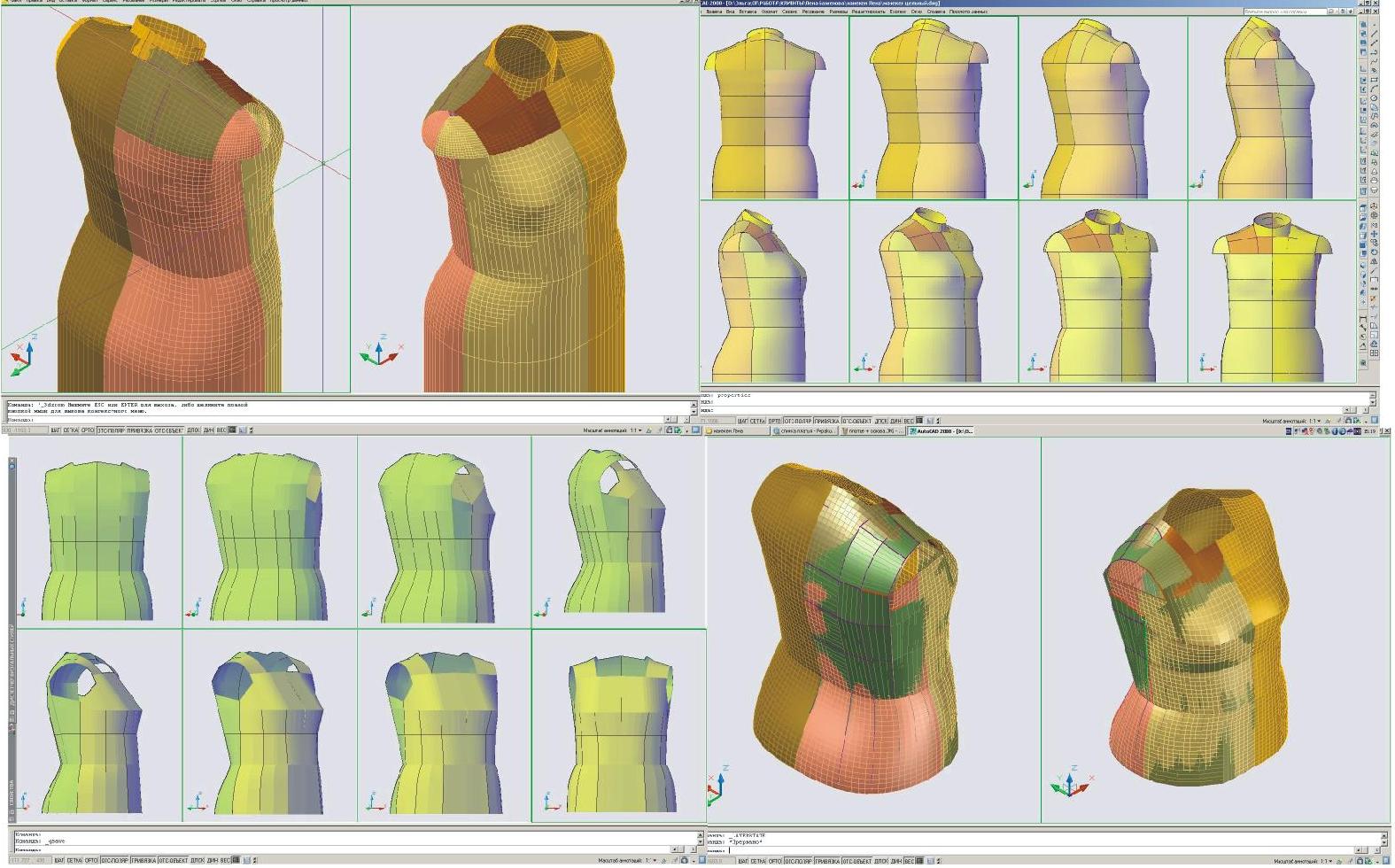Click the InfoCenter search icon in top-right window

pos(1332,12)
